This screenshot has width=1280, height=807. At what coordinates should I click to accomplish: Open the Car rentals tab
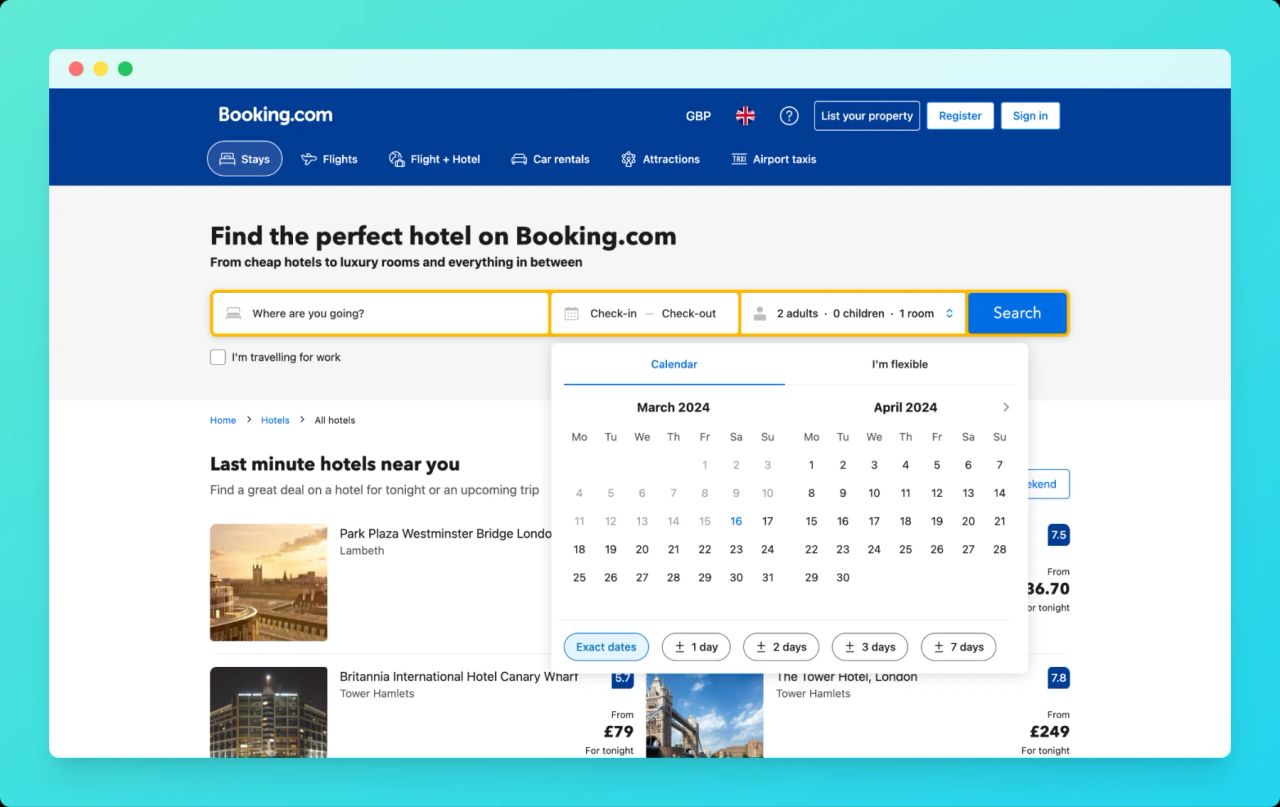click(550, 159)
